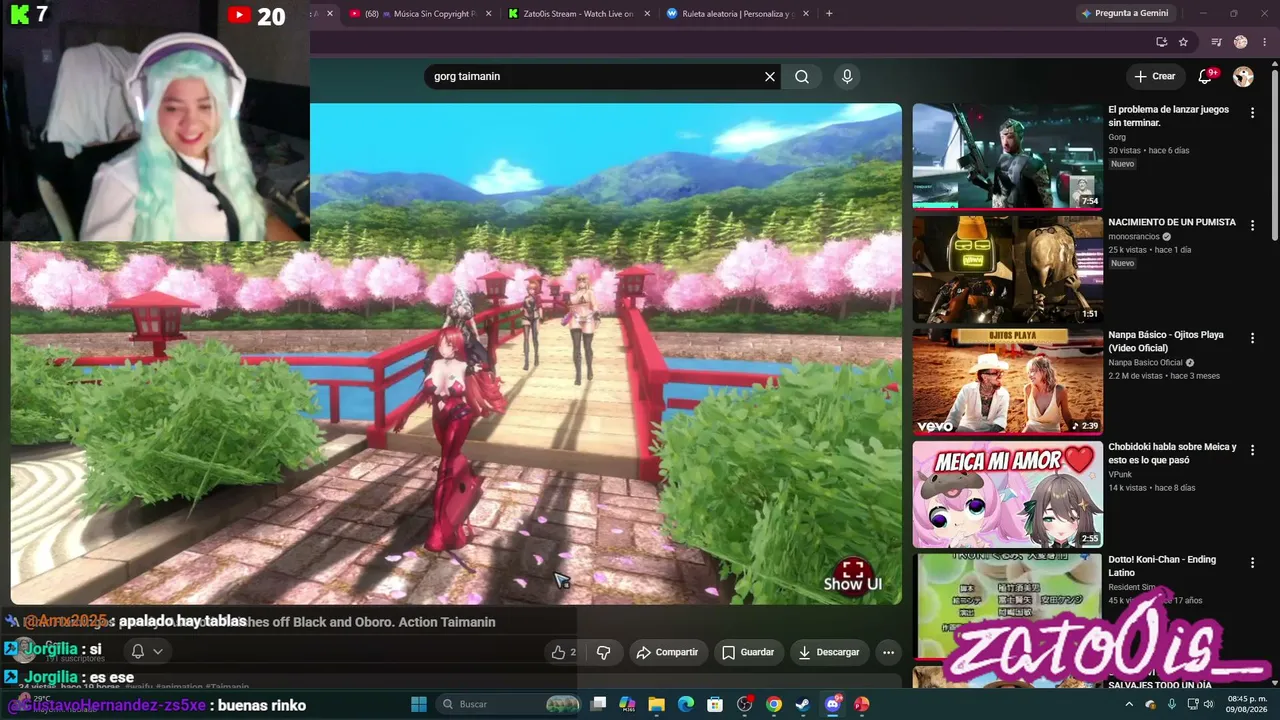The image size is (1280, 720).
Task: Open the 'MEICA MI AMOR' thumbnail
Action: [1007, 494]
